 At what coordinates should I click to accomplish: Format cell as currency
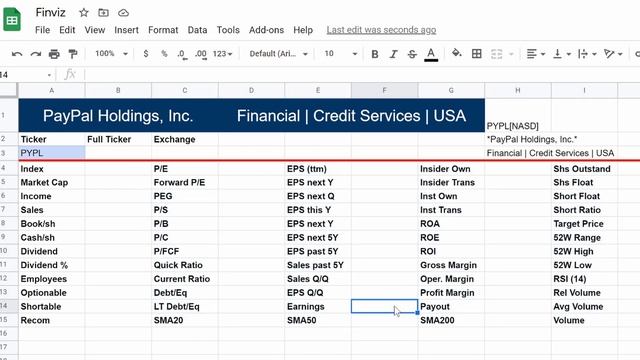(x=146, y=53)
